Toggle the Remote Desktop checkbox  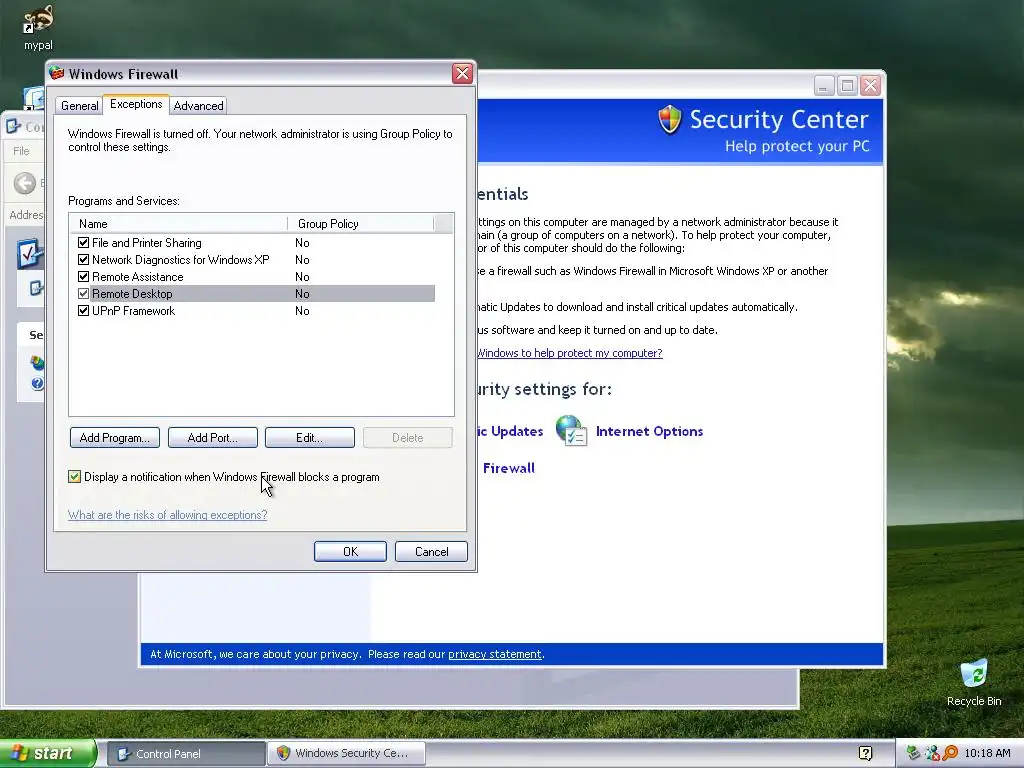pos(83,293)
